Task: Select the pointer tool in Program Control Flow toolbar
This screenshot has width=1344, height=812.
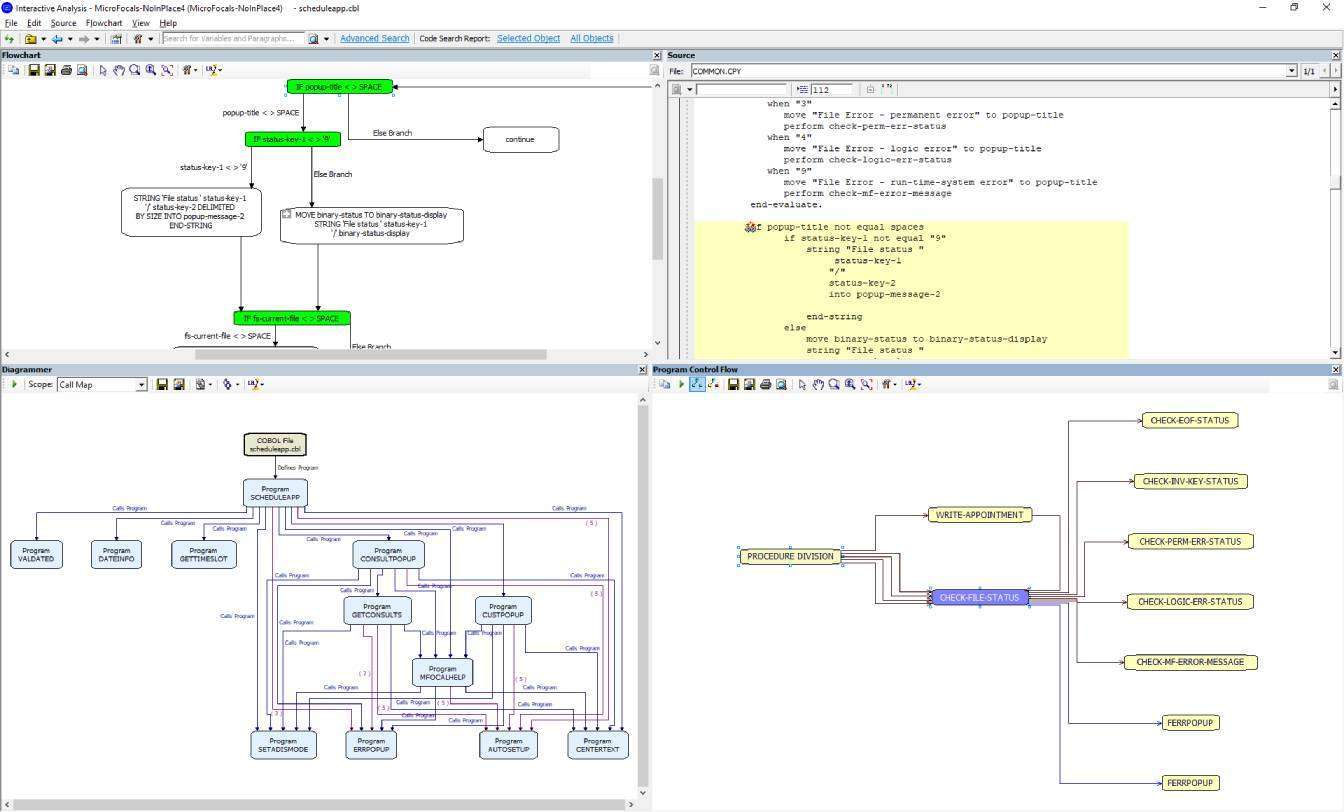Action: point(802,384)
